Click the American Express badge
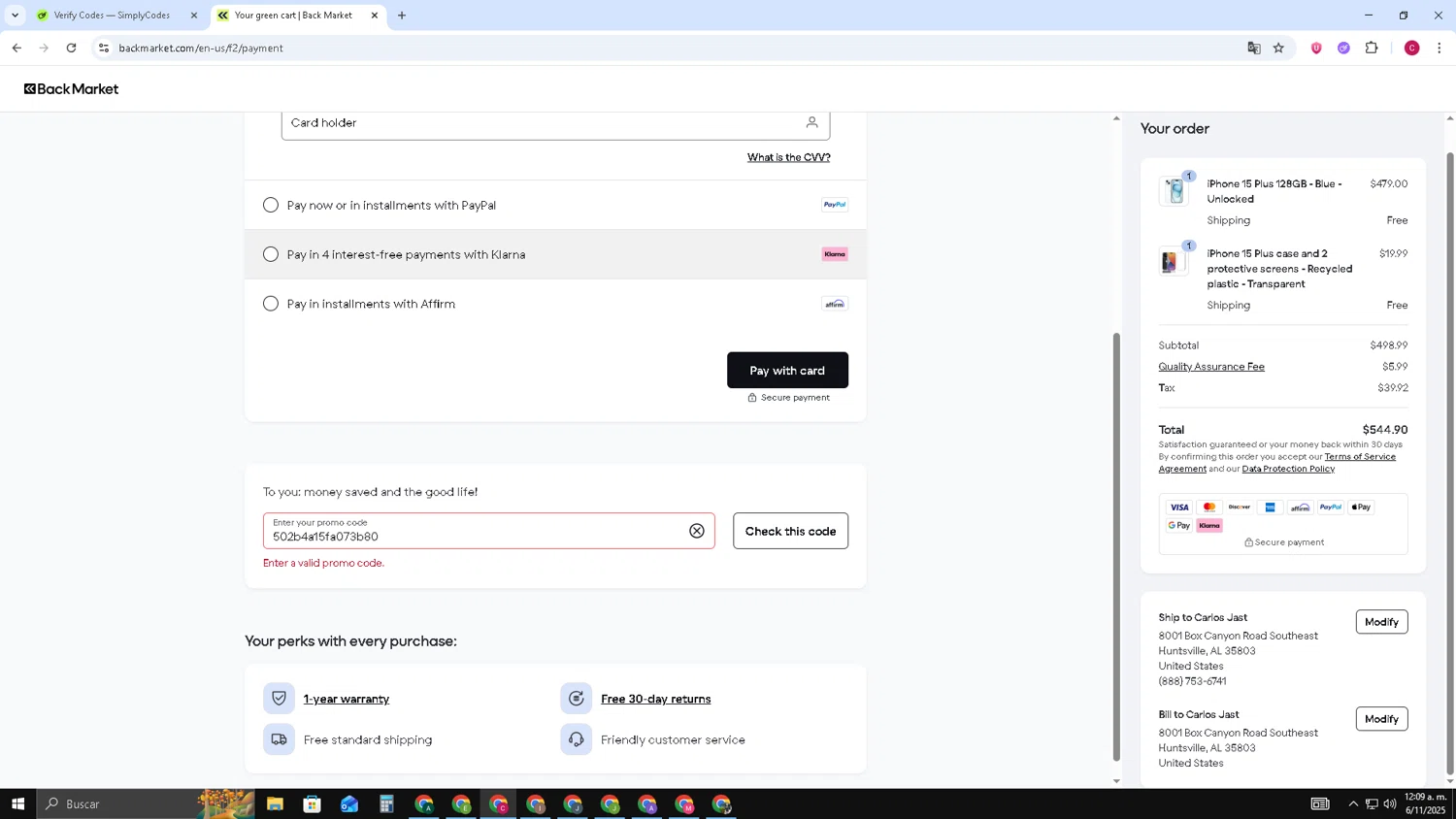Image resolution: width=1456 pixels, height=819 pixels. 1270,508
